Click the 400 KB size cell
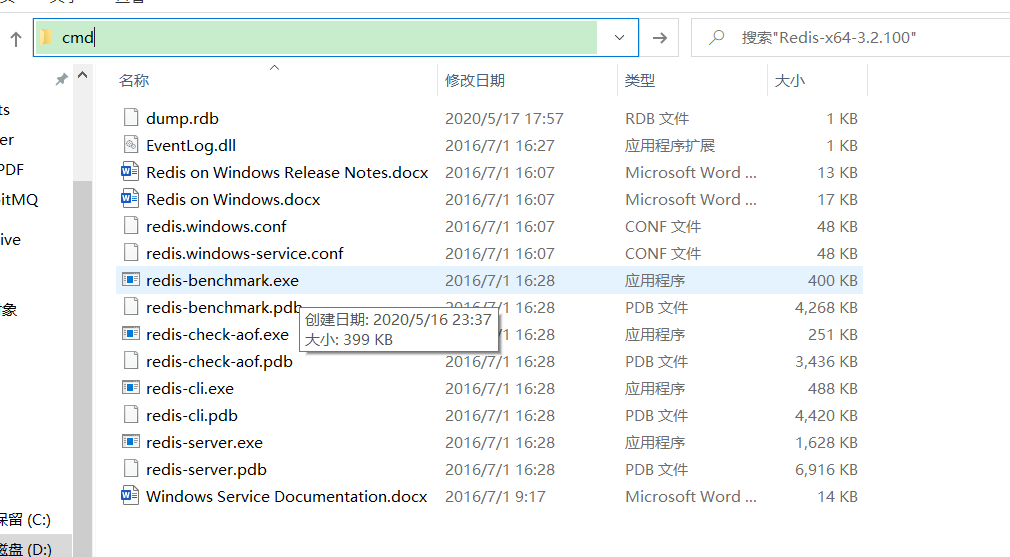This screenshot has width=1010, height=557. point(833,281)
